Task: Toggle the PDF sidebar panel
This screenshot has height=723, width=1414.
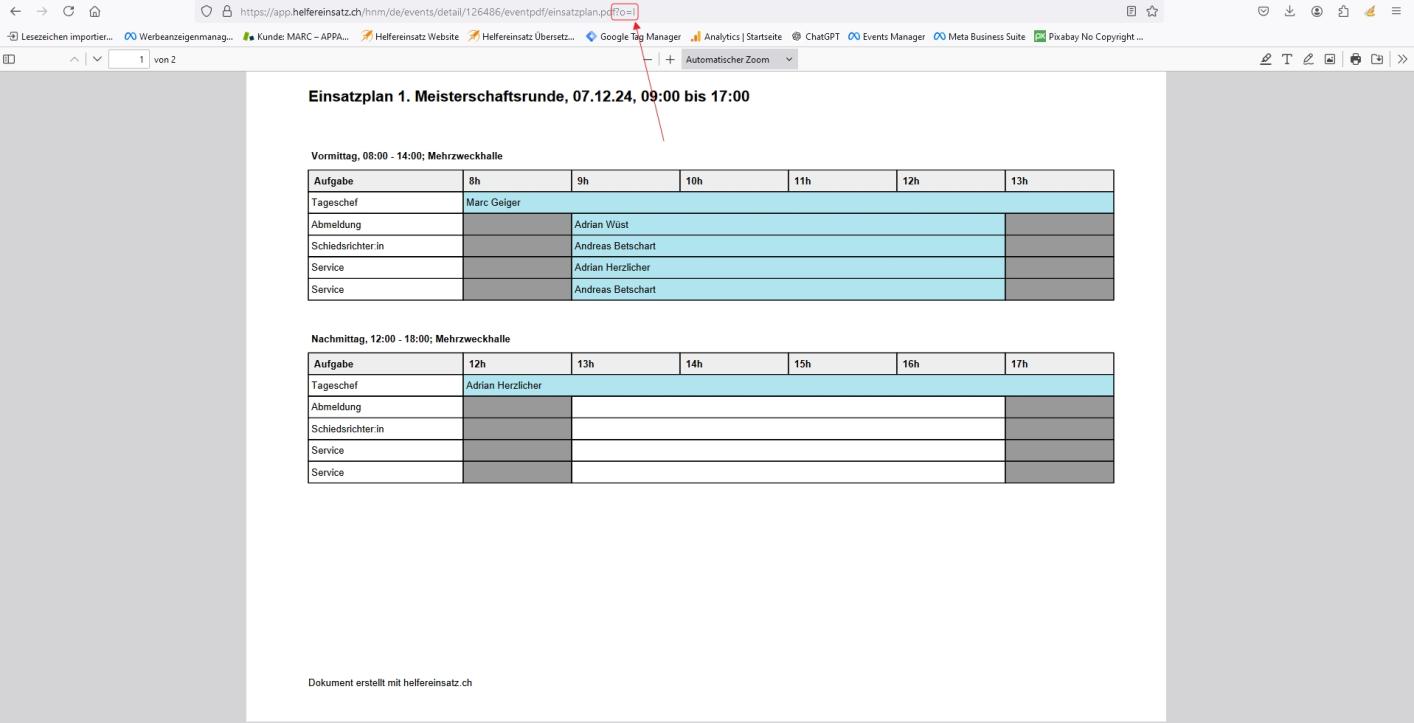Action: 10,60
